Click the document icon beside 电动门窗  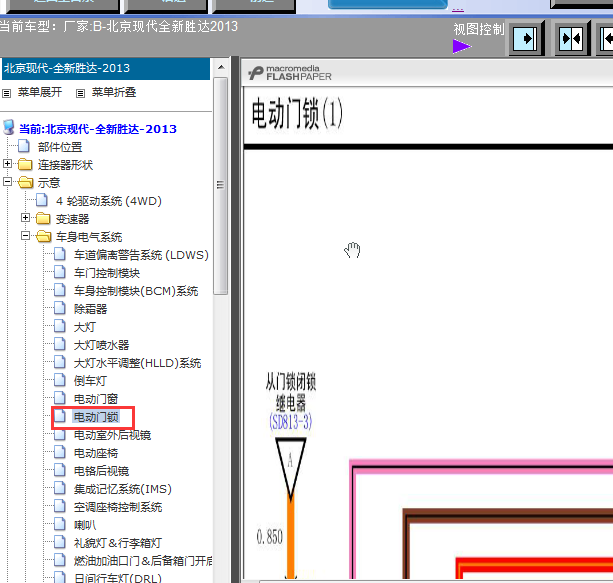pyautogui.click(x=59, y=398)
